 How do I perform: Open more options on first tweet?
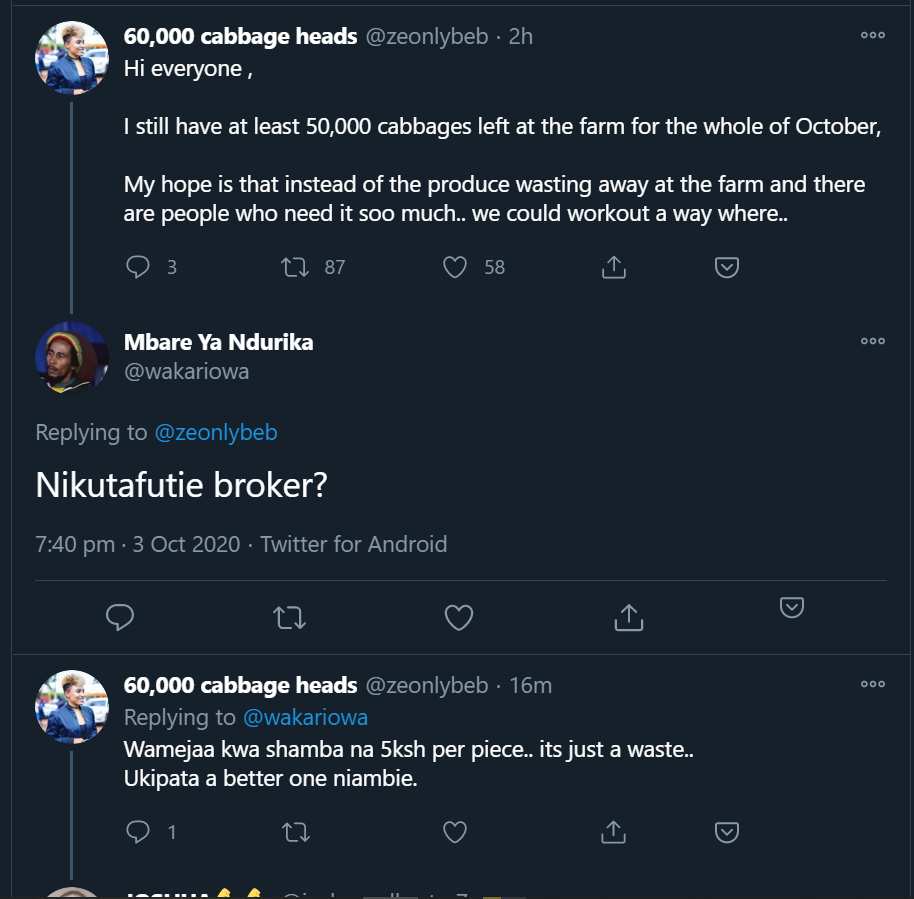click(872, 35)
